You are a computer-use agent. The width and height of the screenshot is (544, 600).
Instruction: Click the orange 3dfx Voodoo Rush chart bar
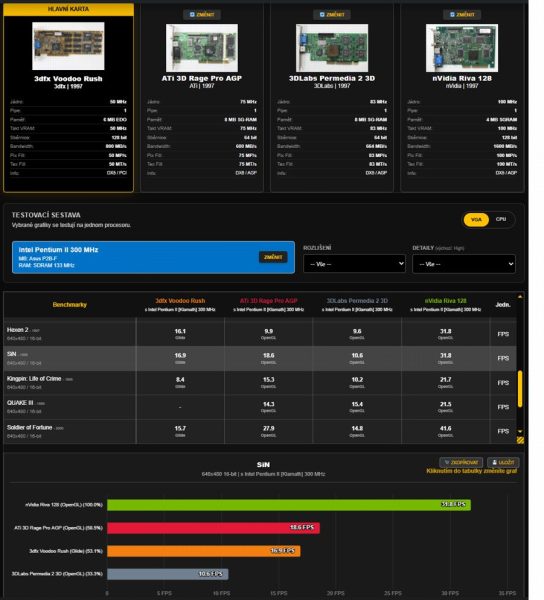tap(204, 551)
